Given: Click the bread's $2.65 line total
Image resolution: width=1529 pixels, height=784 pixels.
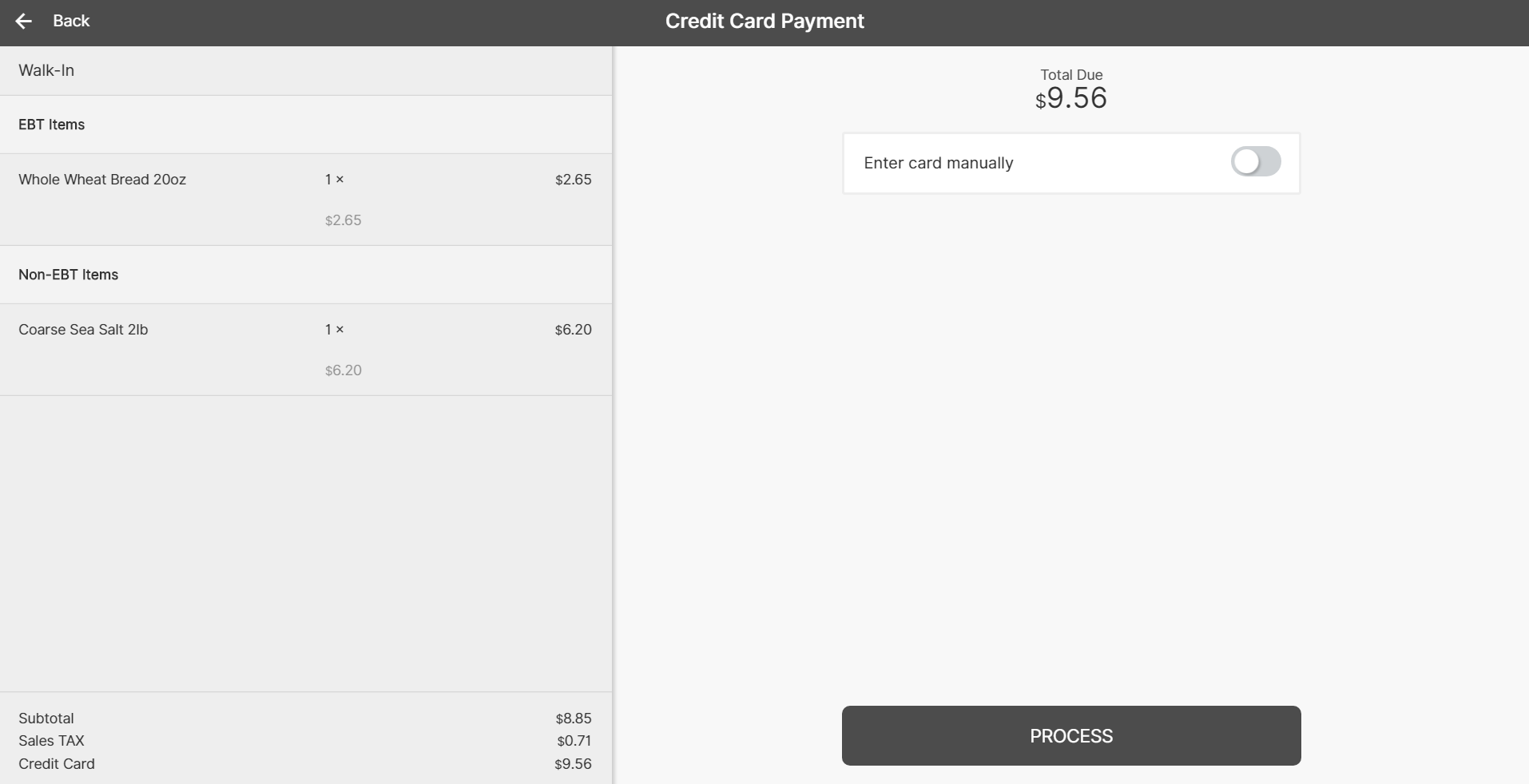Looking at the screenshot, I should [x=574, y=180].
